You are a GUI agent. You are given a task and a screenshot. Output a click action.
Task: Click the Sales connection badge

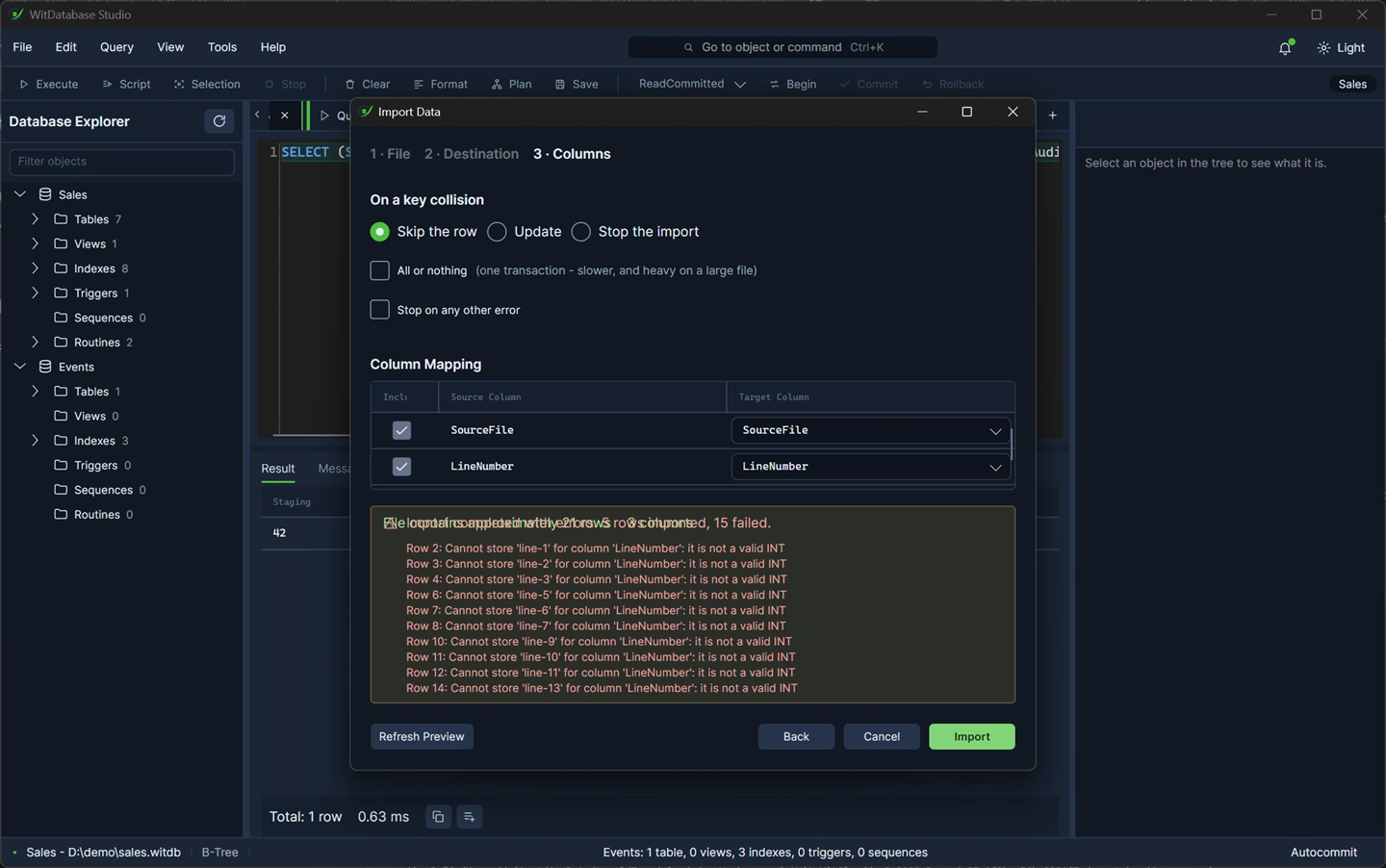[1352, 85]
